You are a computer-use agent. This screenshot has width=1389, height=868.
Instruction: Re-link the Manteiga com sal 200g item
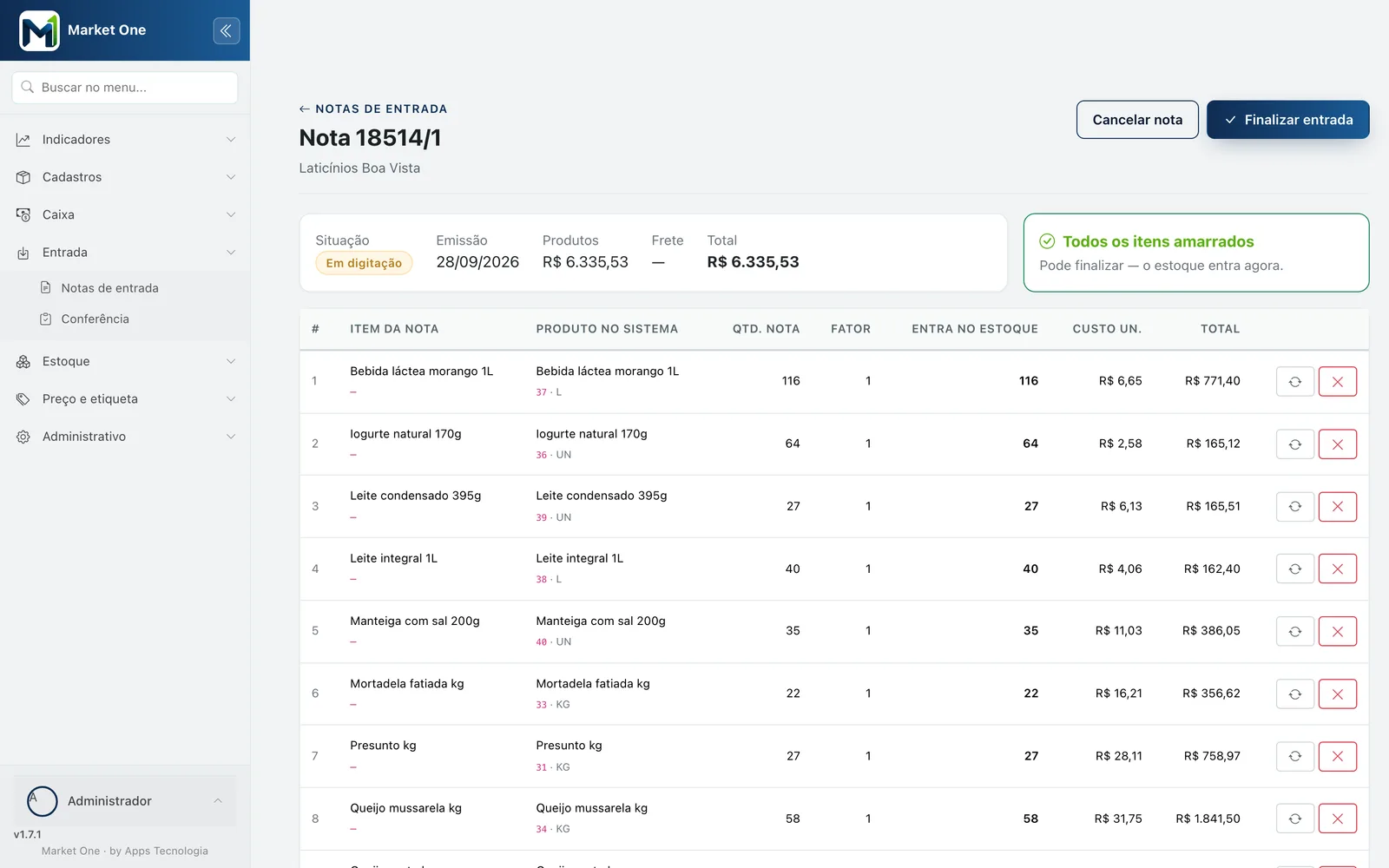click(1294, 631)
